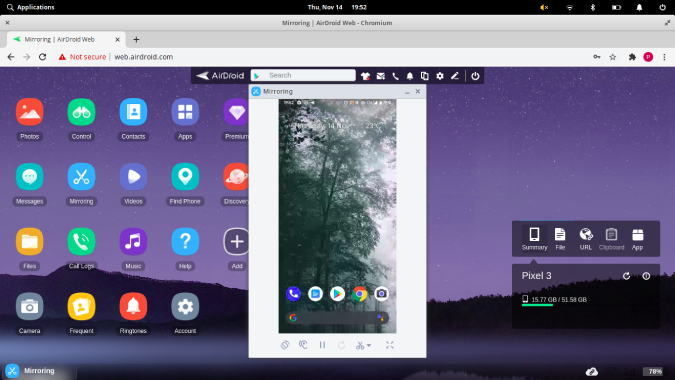Open the Frequent contacts icon
The image size is (675, 380).
(81, 306)
